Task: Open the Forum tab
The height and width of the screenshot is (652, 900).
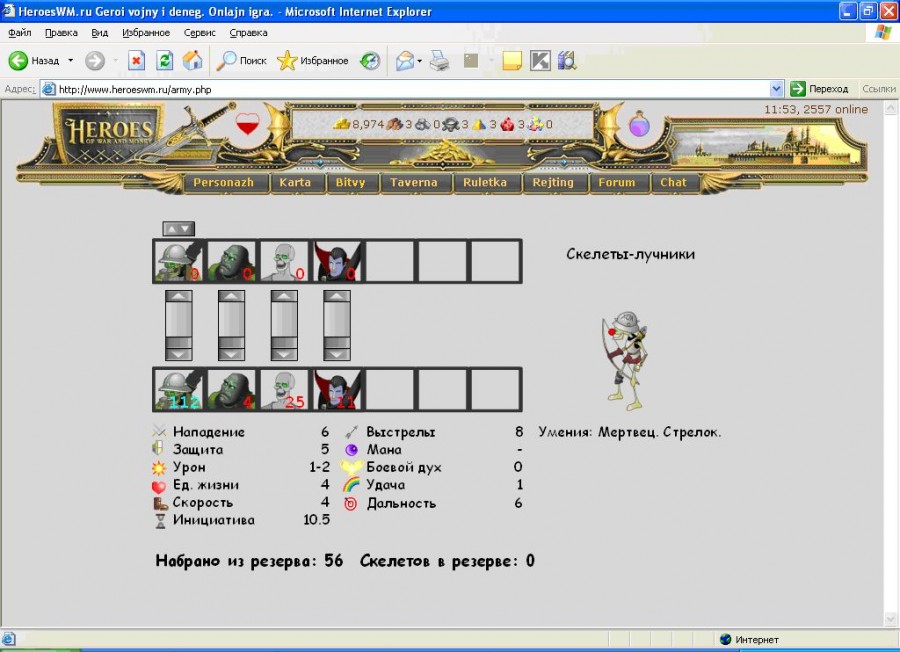Action: (x=617, y=183)
